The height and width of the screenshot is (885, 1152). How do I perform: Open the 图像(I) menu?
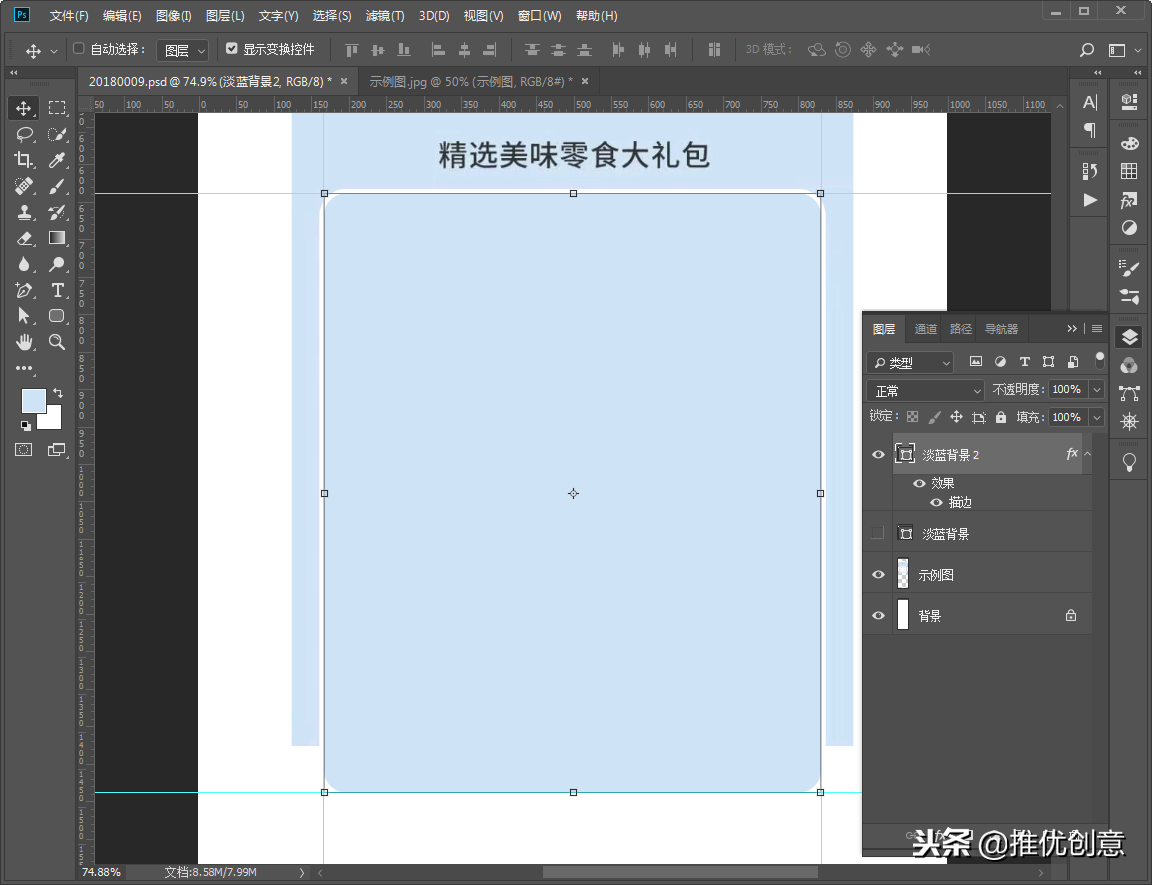coord(173,15)
